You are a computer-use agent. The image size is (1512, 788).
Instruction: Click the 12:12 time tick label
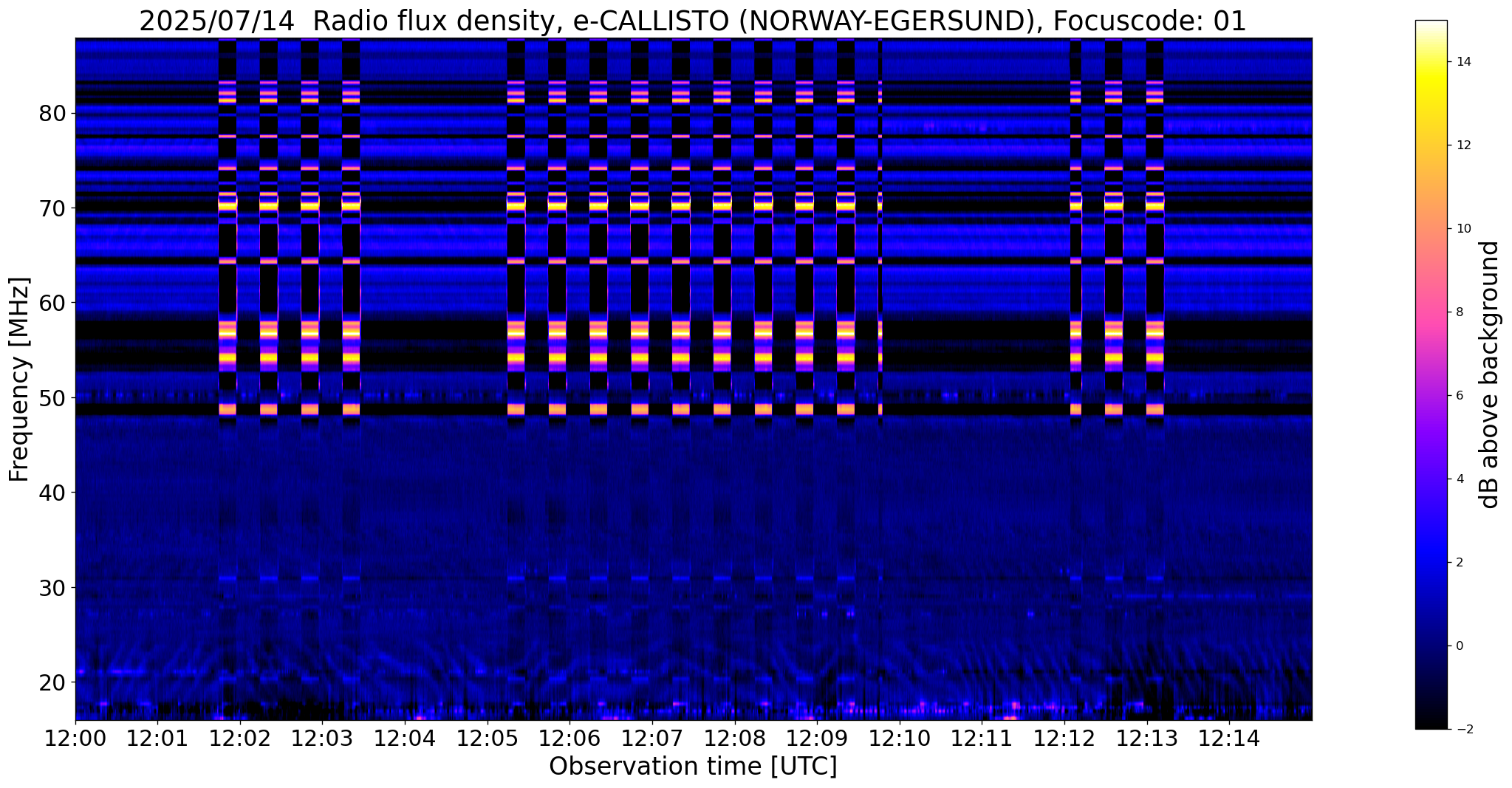coord(1065,738)
